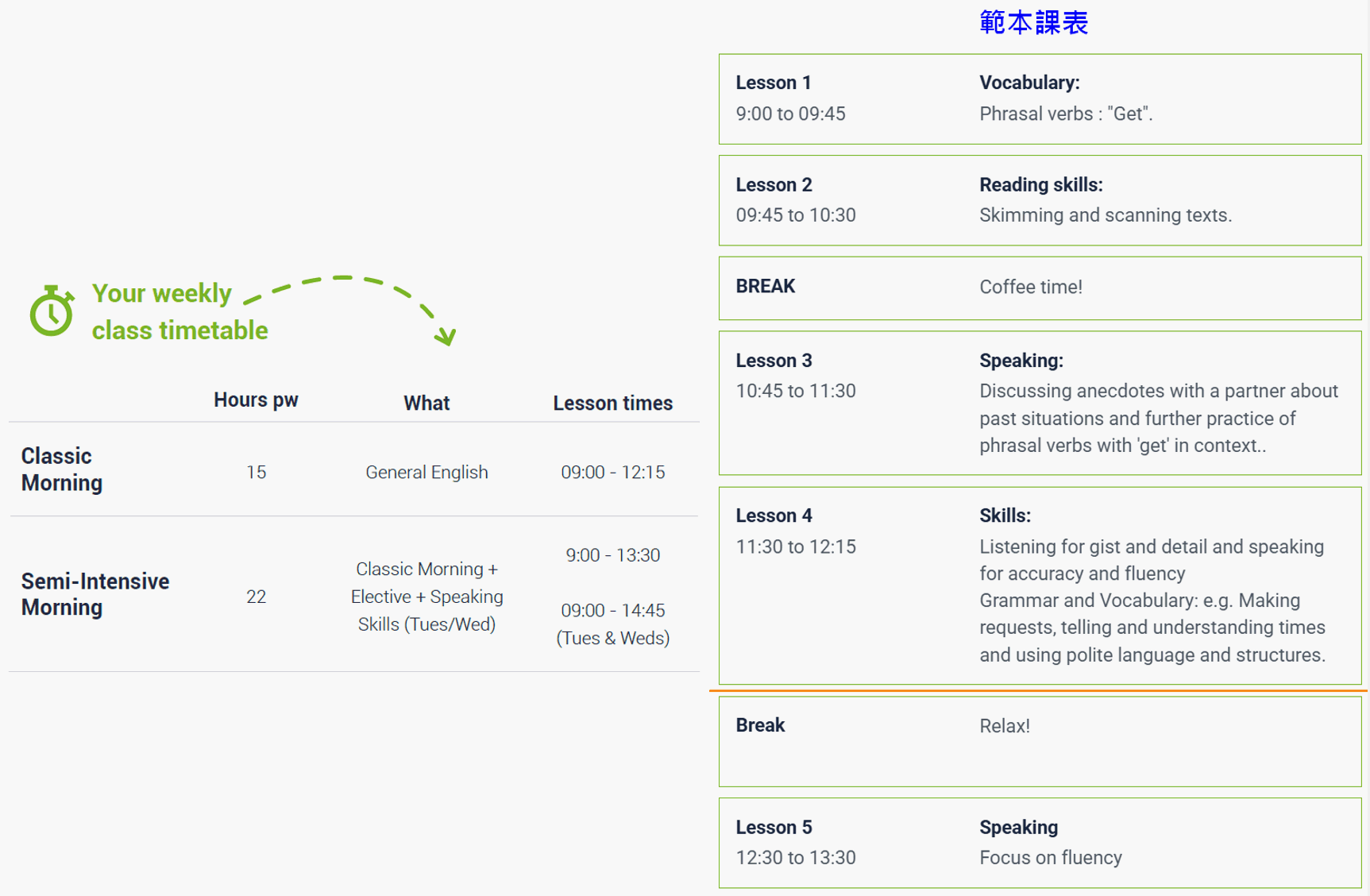Select the Lesson 5 Speaking card

click(x=1039, y=843)
